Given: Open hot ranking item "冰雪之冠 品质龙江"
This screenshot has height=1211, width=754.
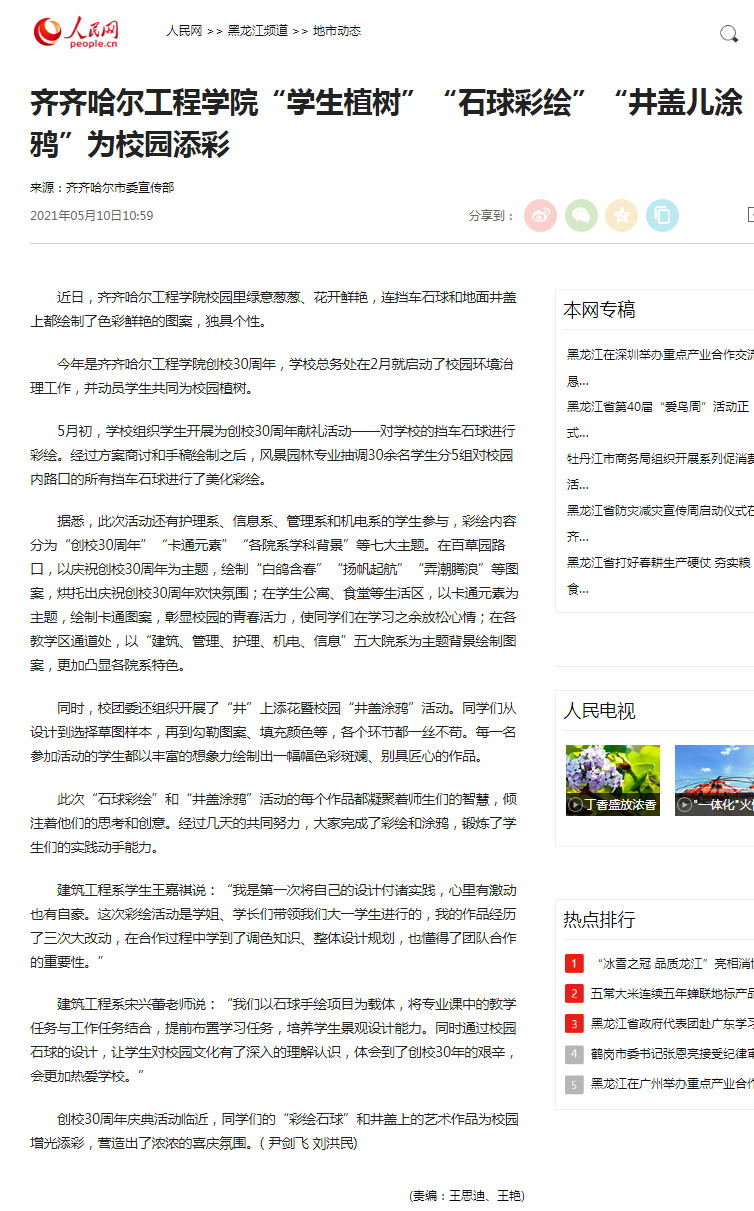Looking at the screenshot, I should click(x=671, y=964).
